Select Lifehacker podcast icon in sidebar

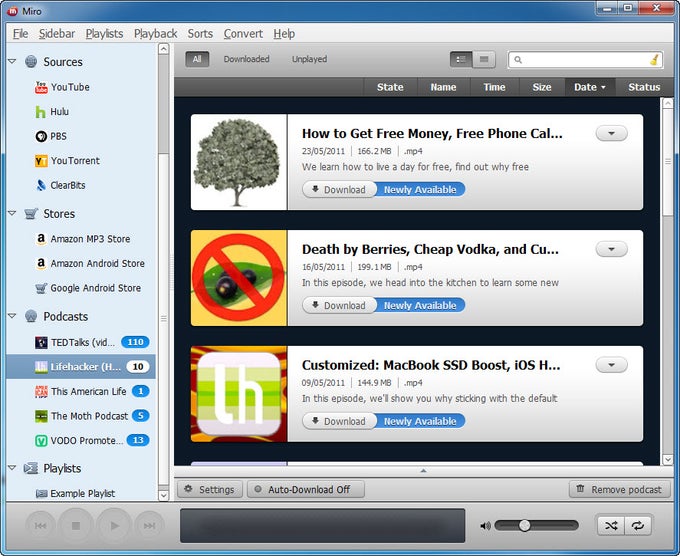click(41, 367)
